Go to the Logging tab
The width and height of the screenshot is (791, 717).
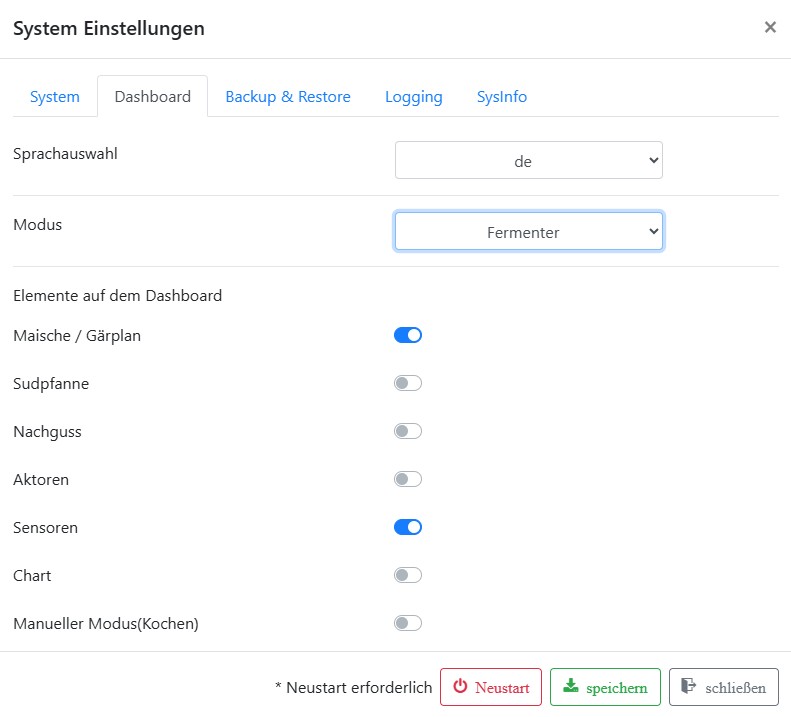413,97
